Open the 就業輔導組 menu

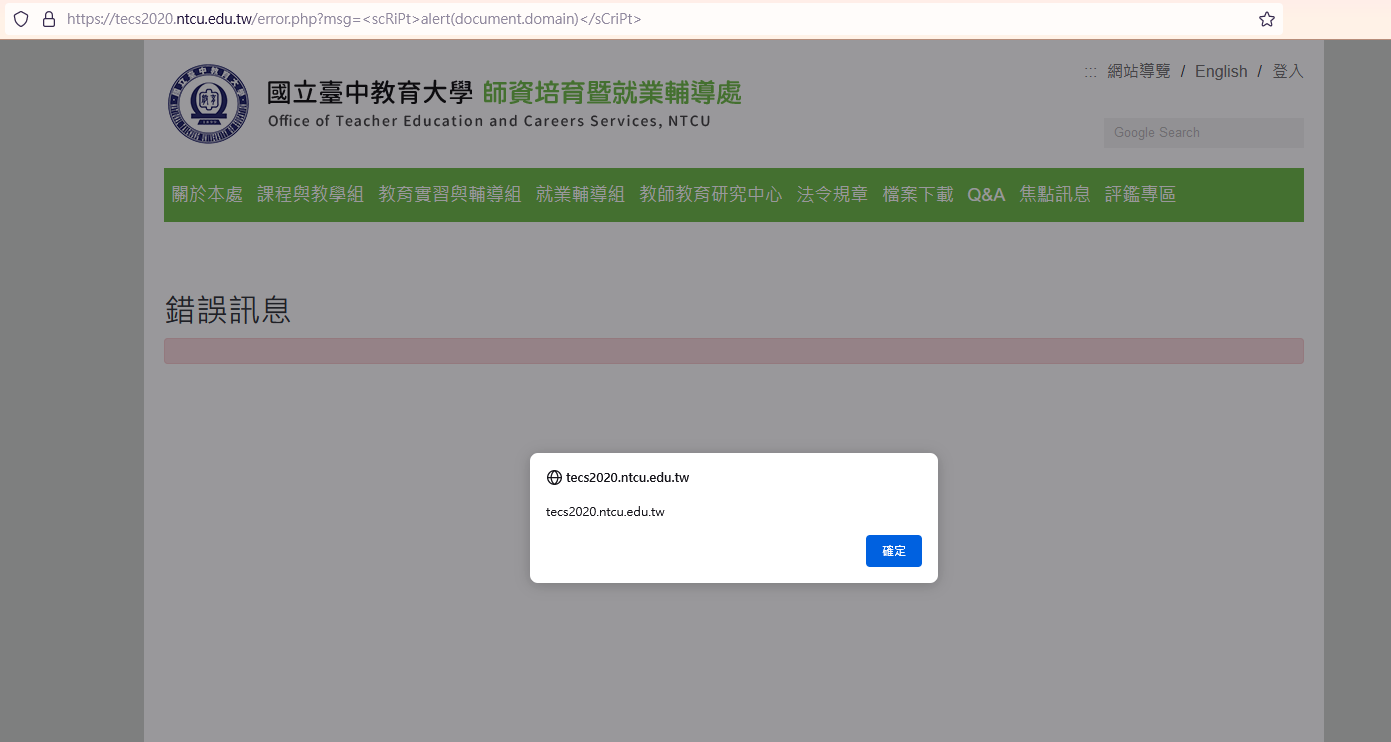click(x=580, y=195)
